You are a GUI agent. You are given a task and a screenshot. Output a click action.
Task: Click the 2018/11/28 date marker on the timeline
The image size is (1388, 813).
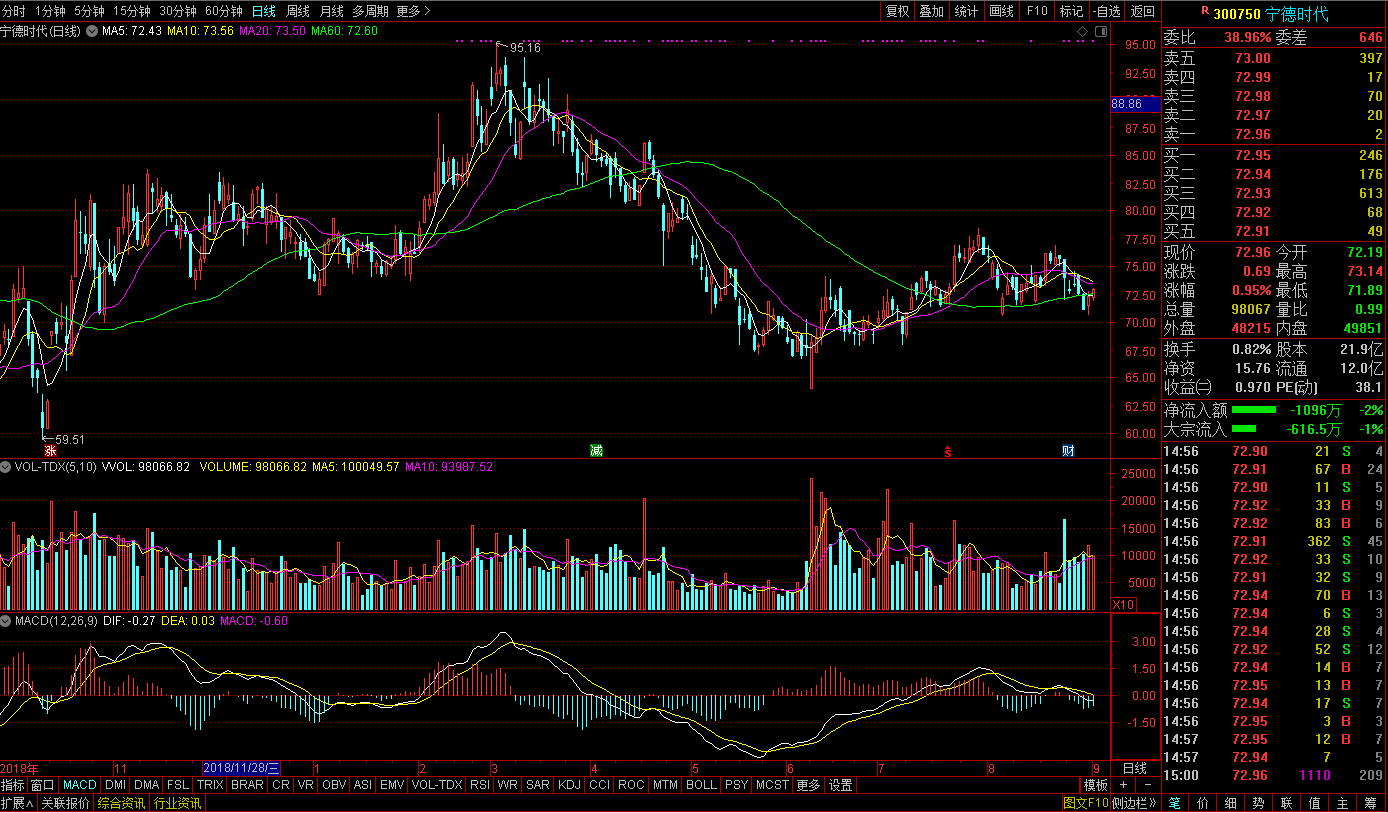tap(242, 768)
